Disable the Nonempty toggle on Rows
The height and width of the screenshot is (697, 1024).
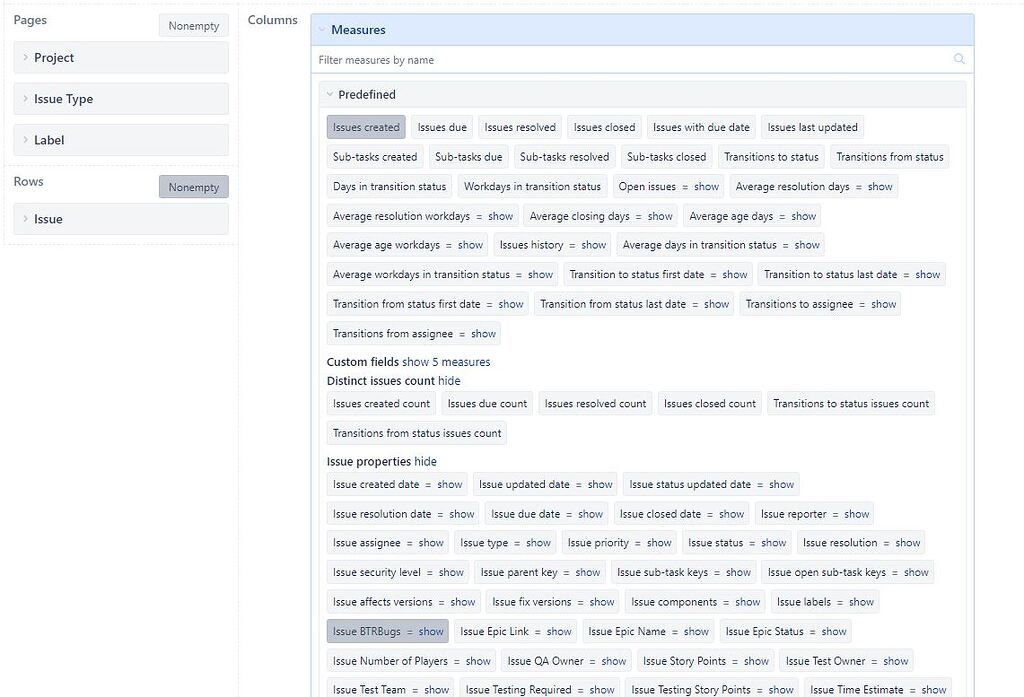(x=195, y=187)
